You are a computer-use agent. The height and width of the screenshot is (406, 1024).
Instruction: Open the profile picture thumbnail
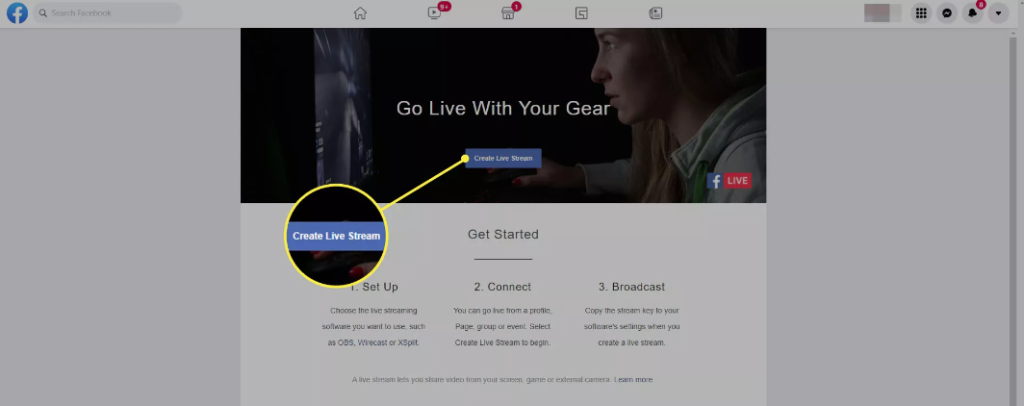click(882, 13)
